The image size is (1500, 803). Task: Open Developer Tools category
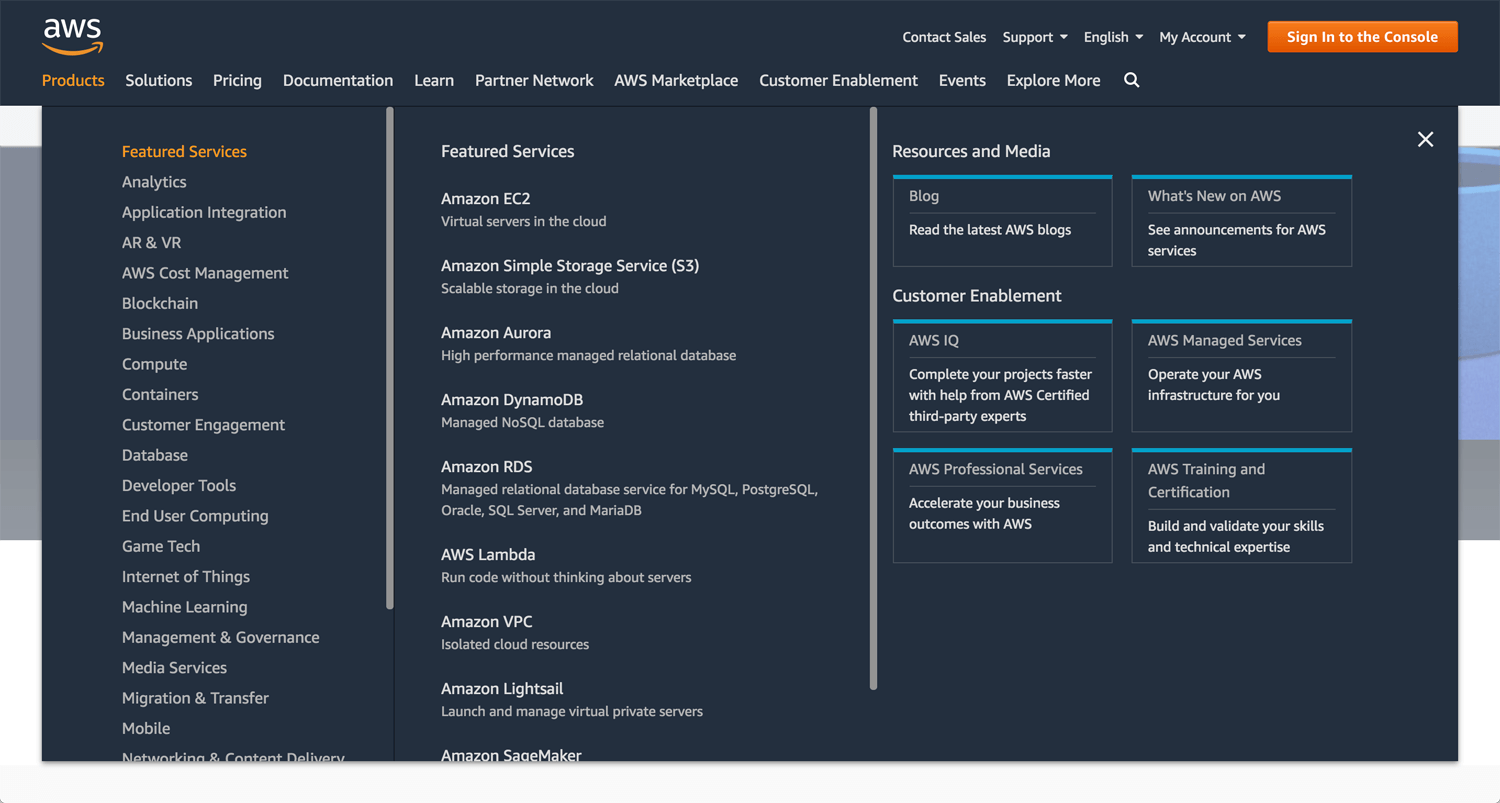(x=179, y=485)
